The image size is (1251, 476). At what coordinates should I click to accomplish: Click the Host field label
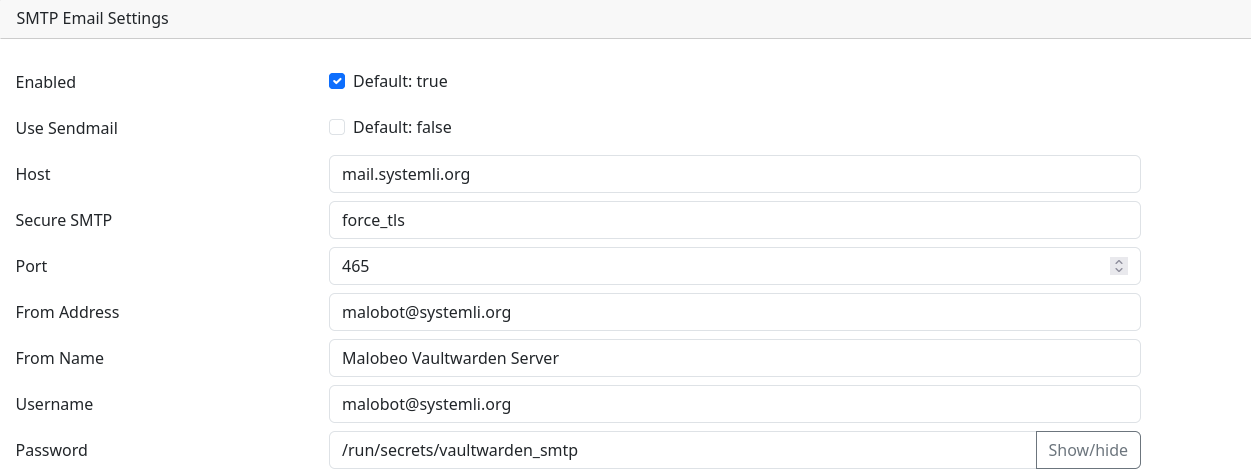pyautogui.click(x=33, y=174)
